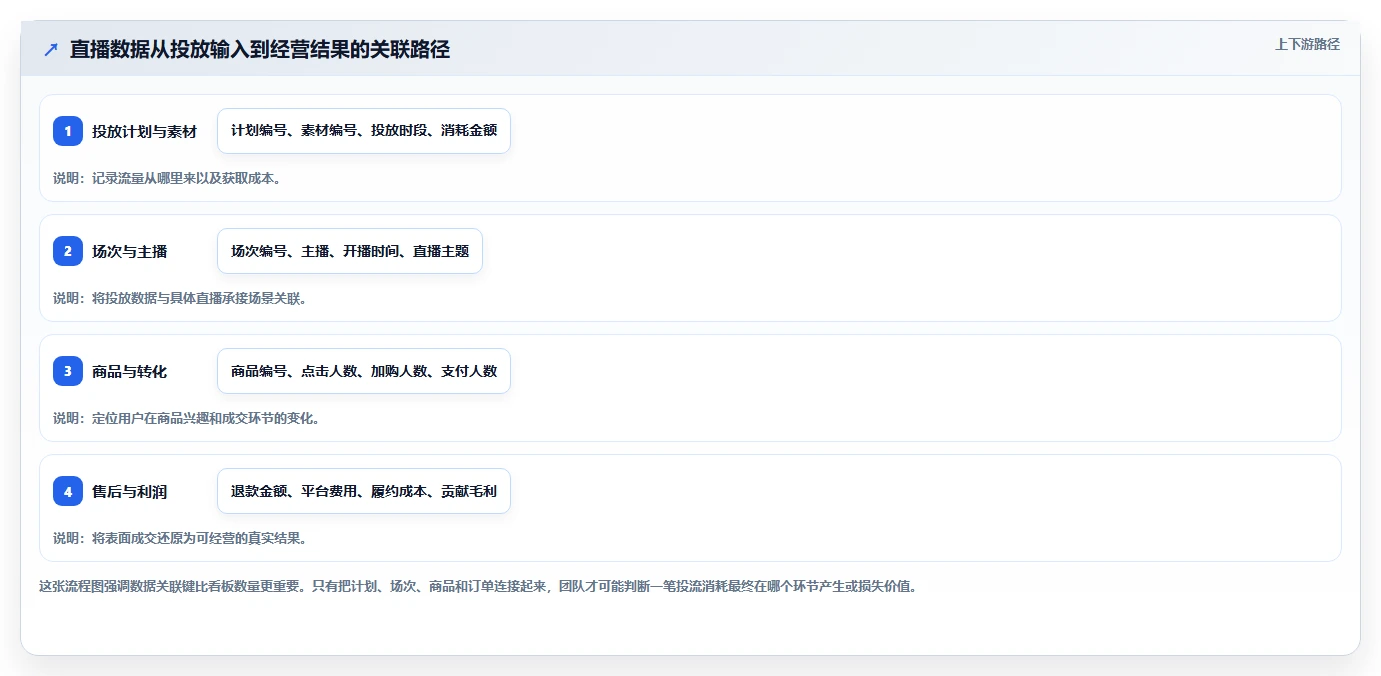Click the field box listing 场次编号、主播、开播时间、直播主题

click(350, 251)
